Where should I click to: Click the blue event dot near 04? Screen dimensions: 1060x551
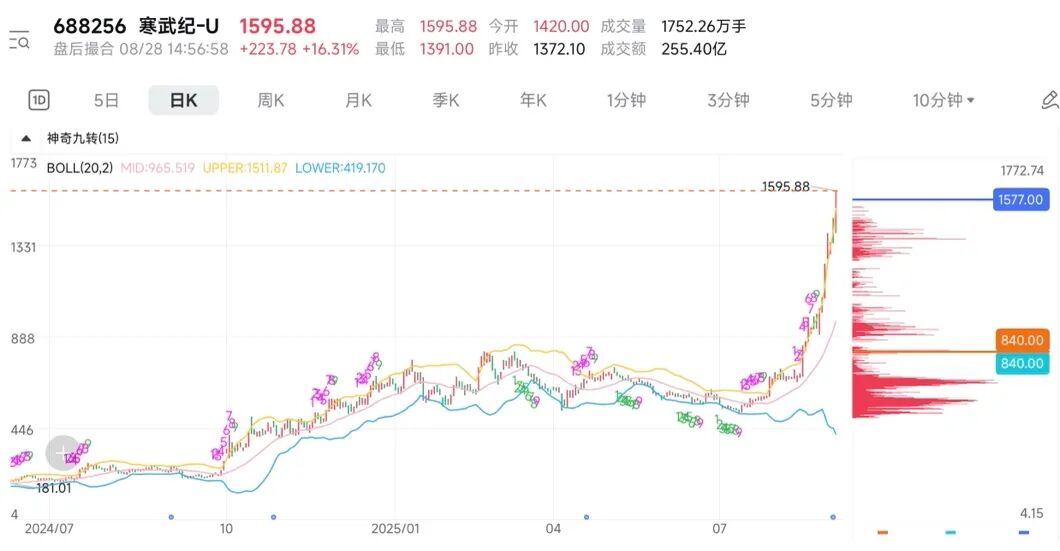pyautogui.click(x=586, y=517)
